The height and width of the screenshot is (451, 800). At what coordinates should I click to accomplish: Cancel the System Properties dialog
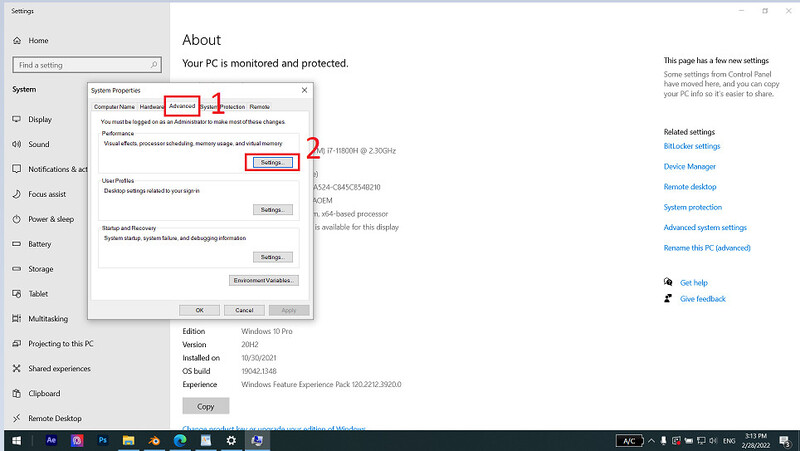[244, 310]
